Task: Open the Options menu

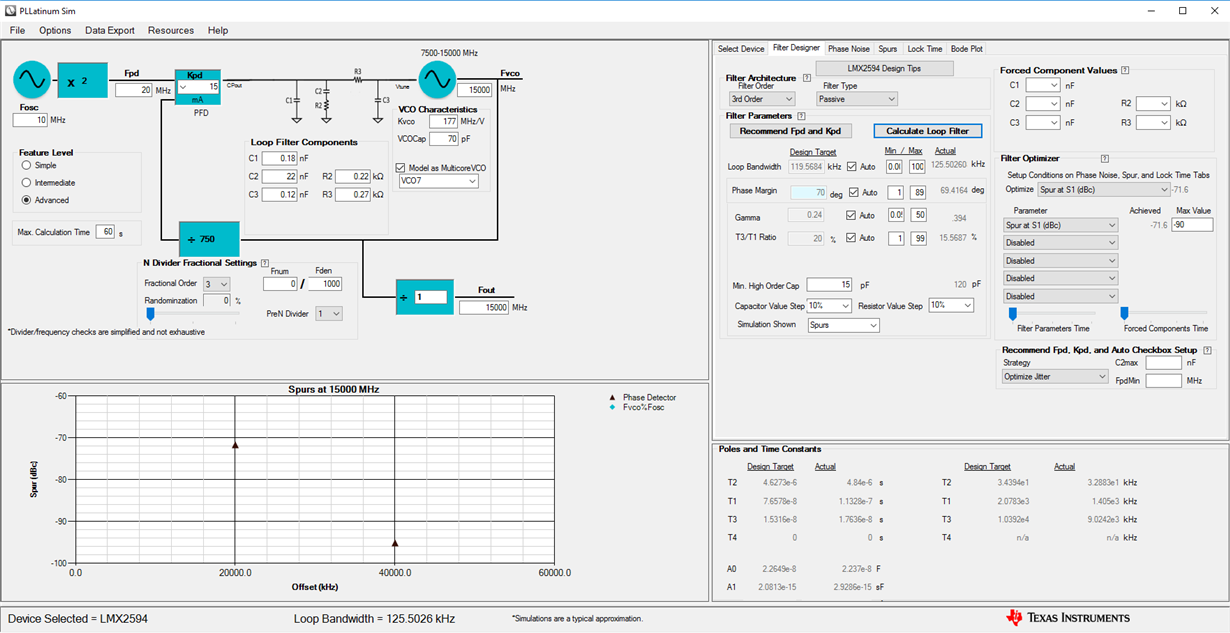Action: click(55, 30)
